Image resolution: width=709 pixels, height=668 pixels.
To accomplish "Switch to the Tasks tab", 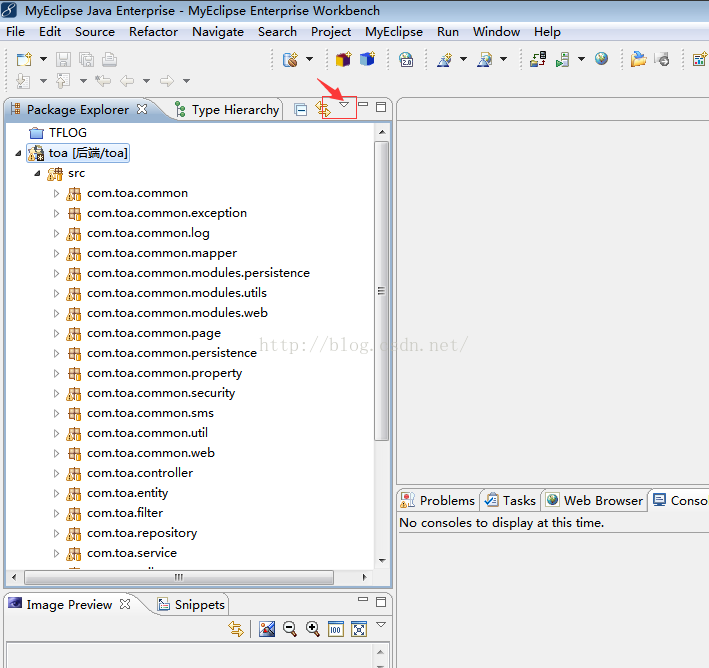I will (x=510, y=501).
